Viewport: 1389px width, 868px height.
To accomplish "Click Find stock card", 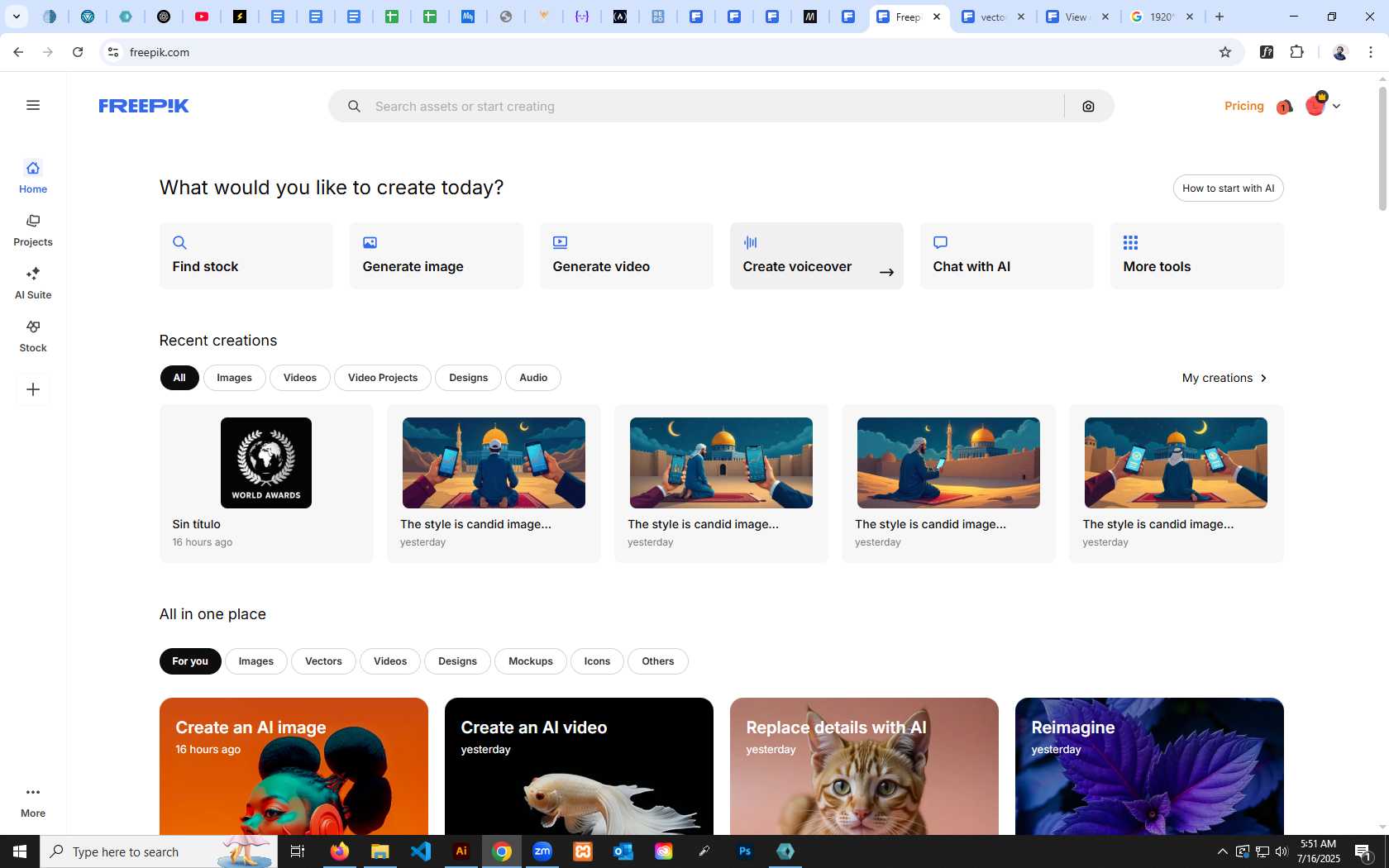I will 246,255.
